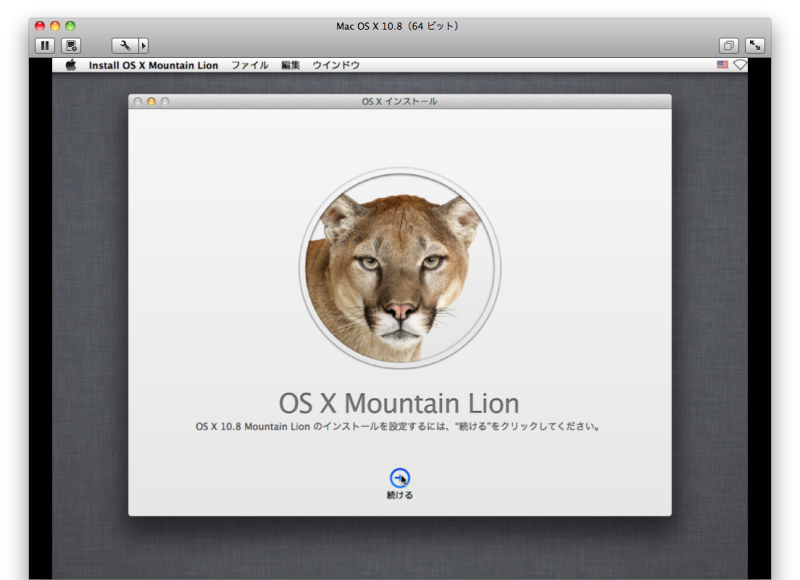Pause the virtual machine
This screenshot has height=580, width=800.
coord(45,46)
